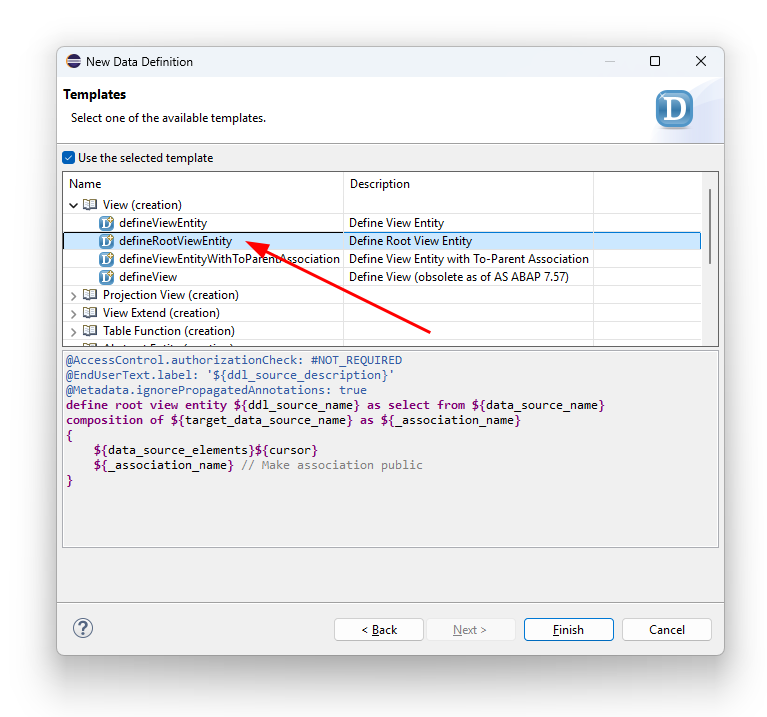Click the large Data Definition D icon

tap(674, 109)
